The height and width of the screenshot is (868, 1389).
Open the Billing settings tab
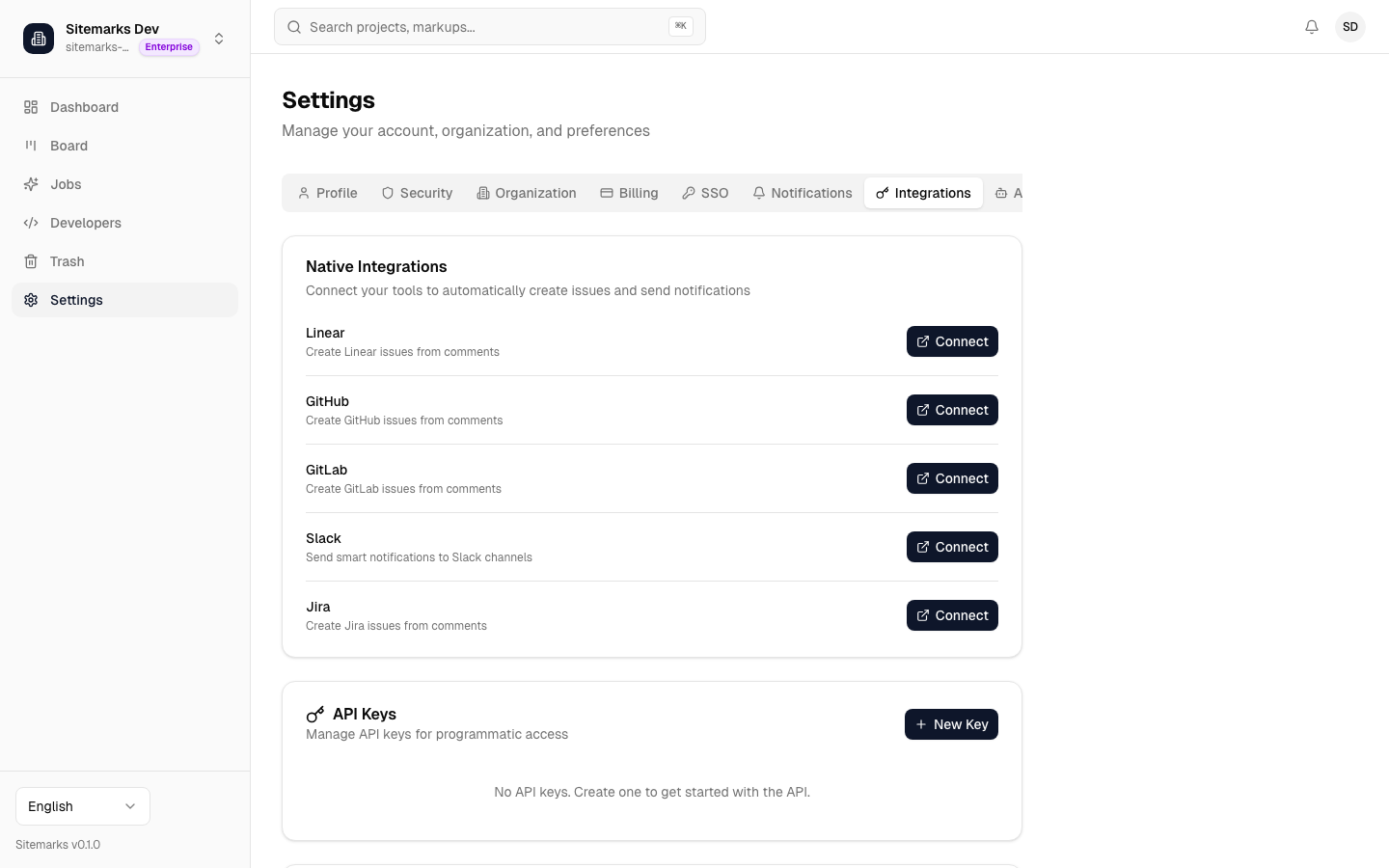pos(629,193)
